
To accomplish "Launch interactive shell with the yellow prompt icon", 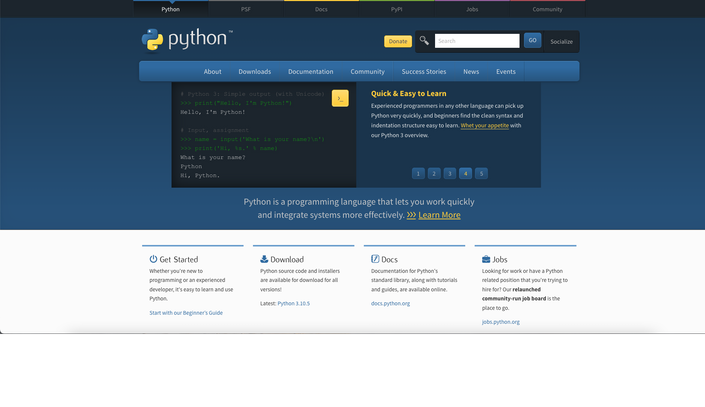I will (x=340, y=98).
